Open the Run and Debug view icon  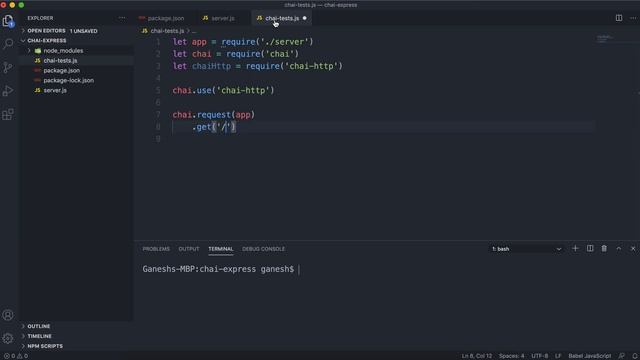pos(8,91)
